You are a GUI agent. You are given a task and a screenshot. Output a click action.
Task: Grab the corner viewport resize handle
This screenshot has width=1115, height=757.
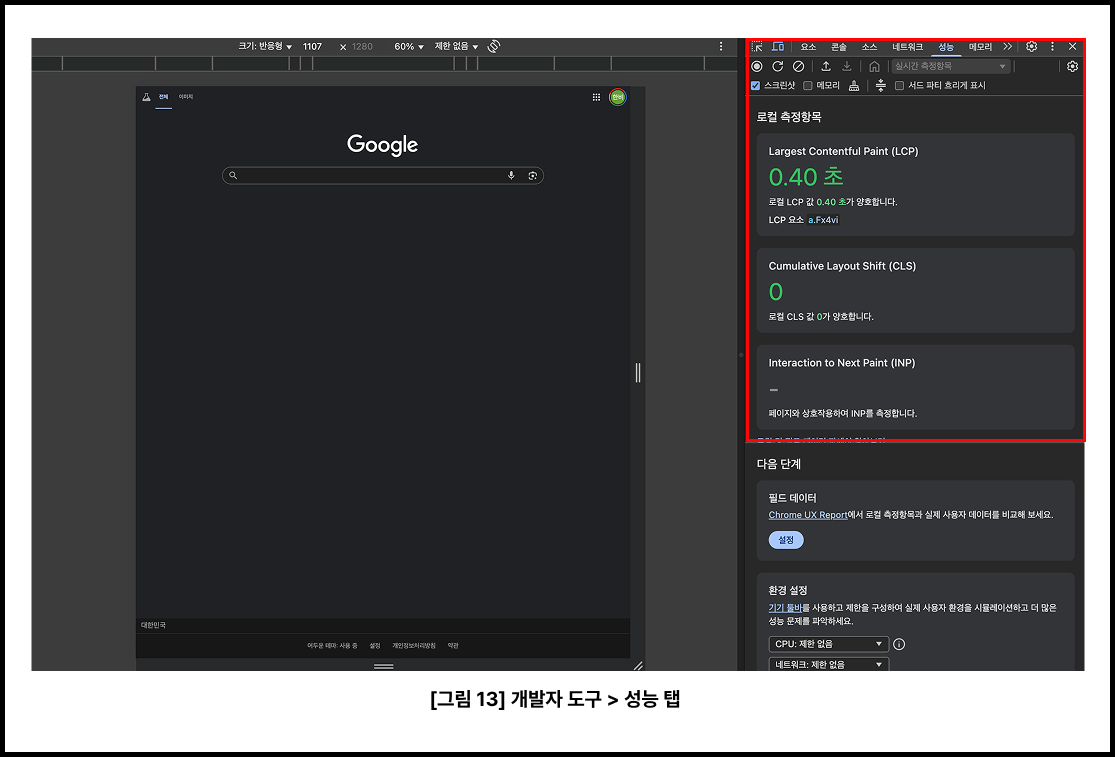click(x=638, y=665)
